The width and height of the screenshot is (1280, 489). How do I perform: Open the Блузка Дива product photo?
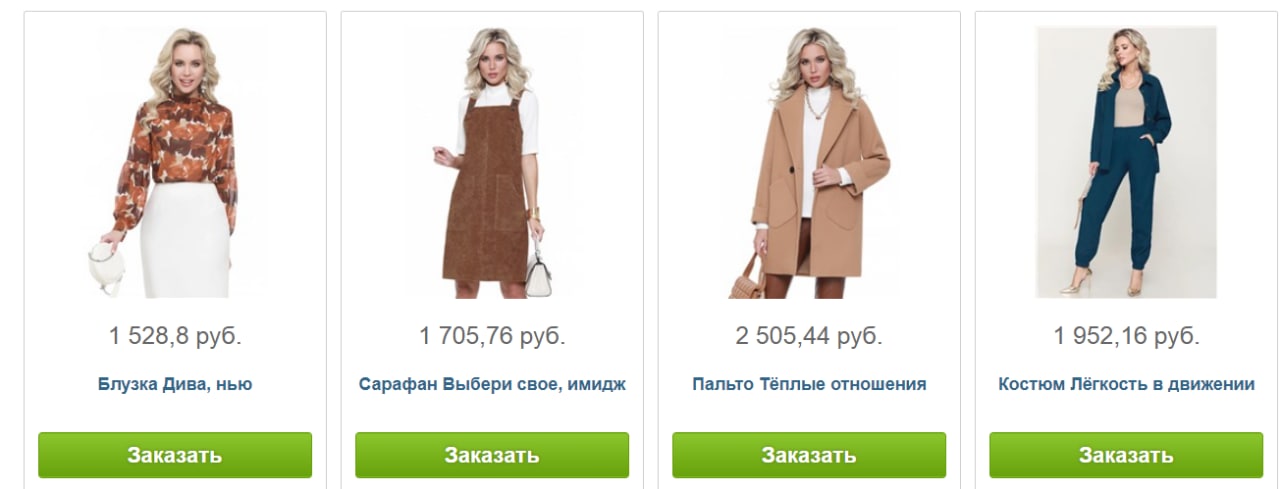pos(175,162)
